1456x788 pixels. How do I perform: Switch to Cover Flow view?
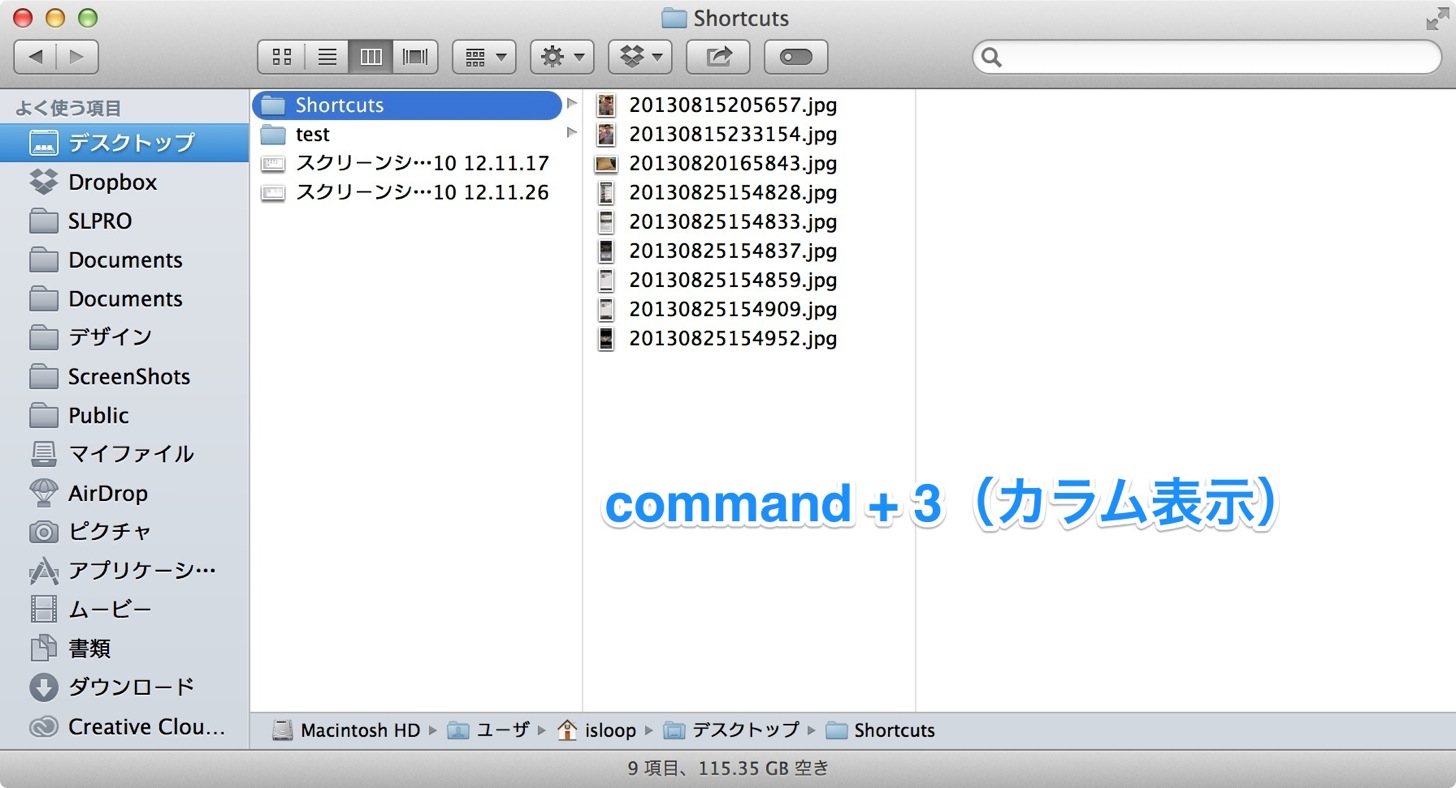pos(415,57)
